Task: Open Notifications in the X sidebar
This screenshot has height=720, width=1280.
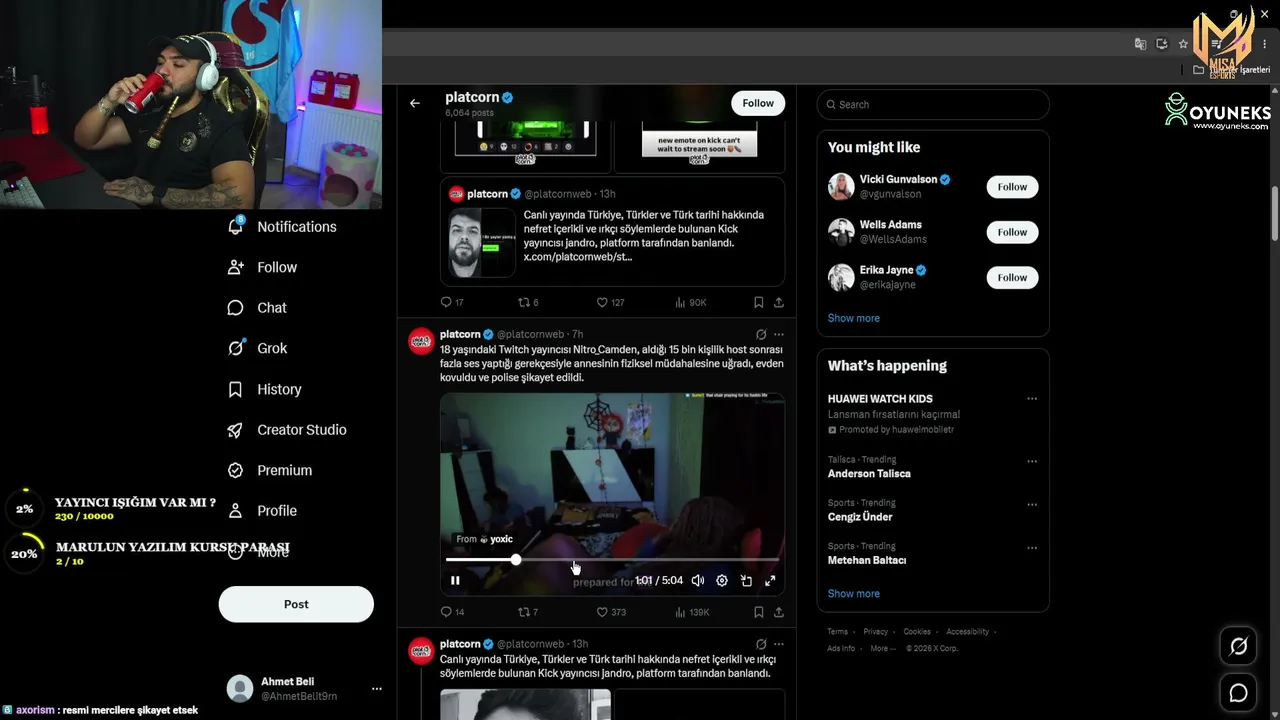Action: tap(283, 227)
